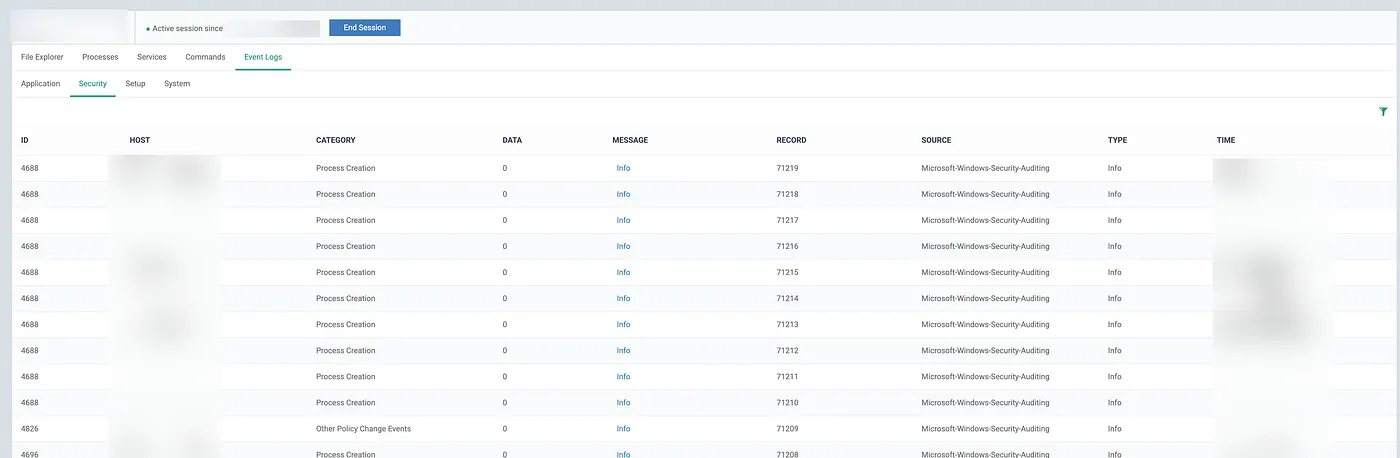Open the Services tab
The width and height of the screenshot is (1400, 458).
coord(152,57)
